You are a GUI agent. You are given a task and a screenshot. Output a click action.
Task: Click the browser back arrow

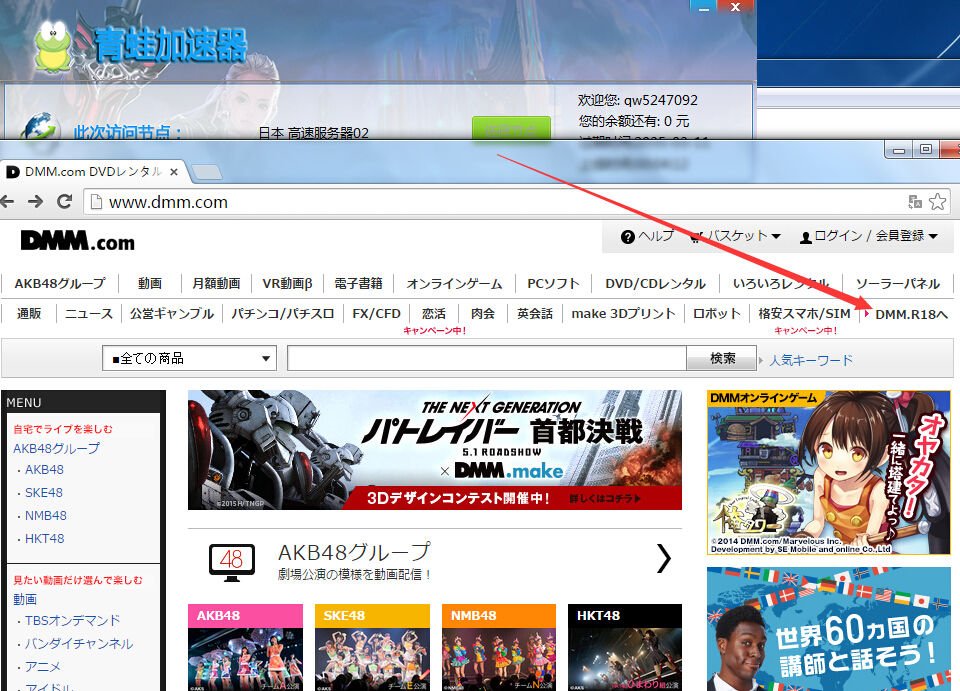click(9, 201)
